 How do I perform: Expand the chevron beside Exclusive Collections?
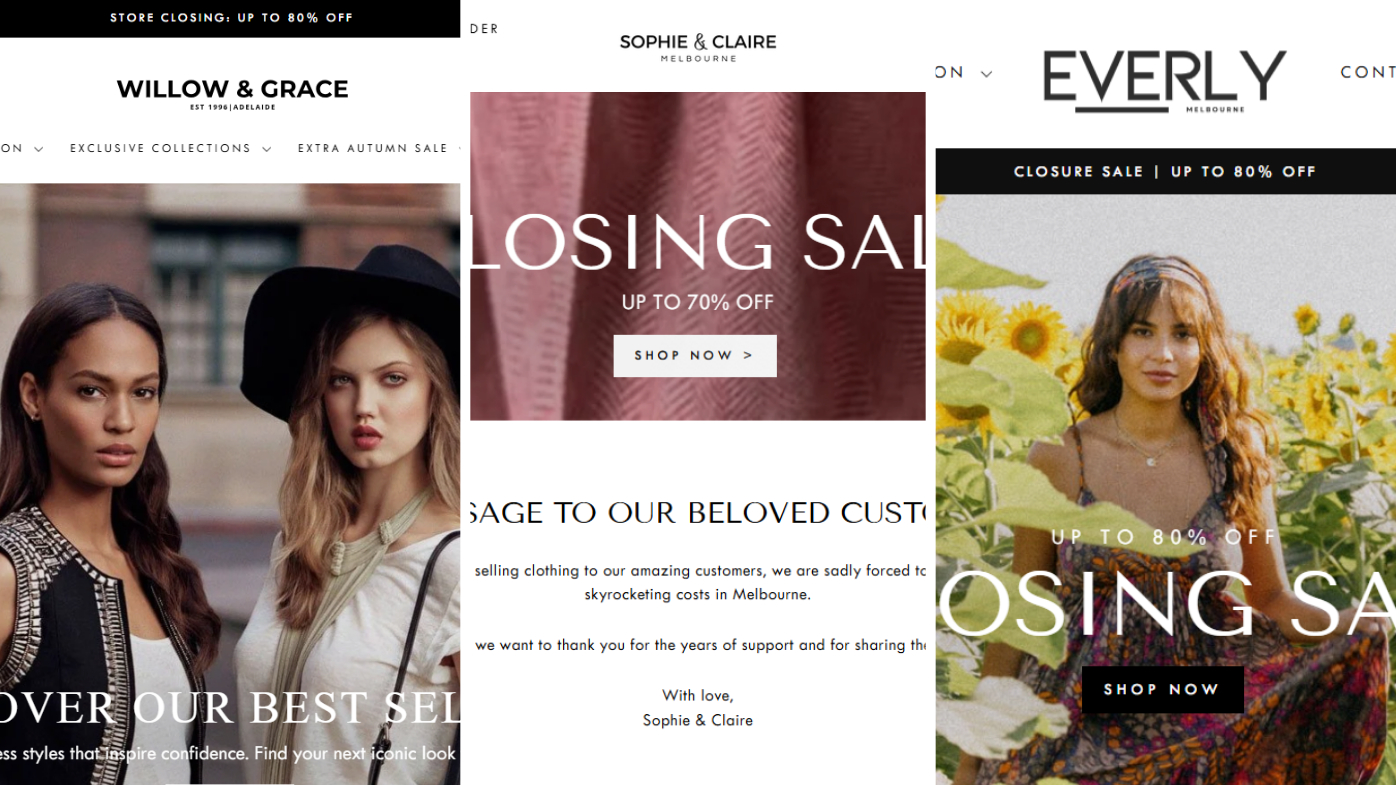(x=267, y=150)
